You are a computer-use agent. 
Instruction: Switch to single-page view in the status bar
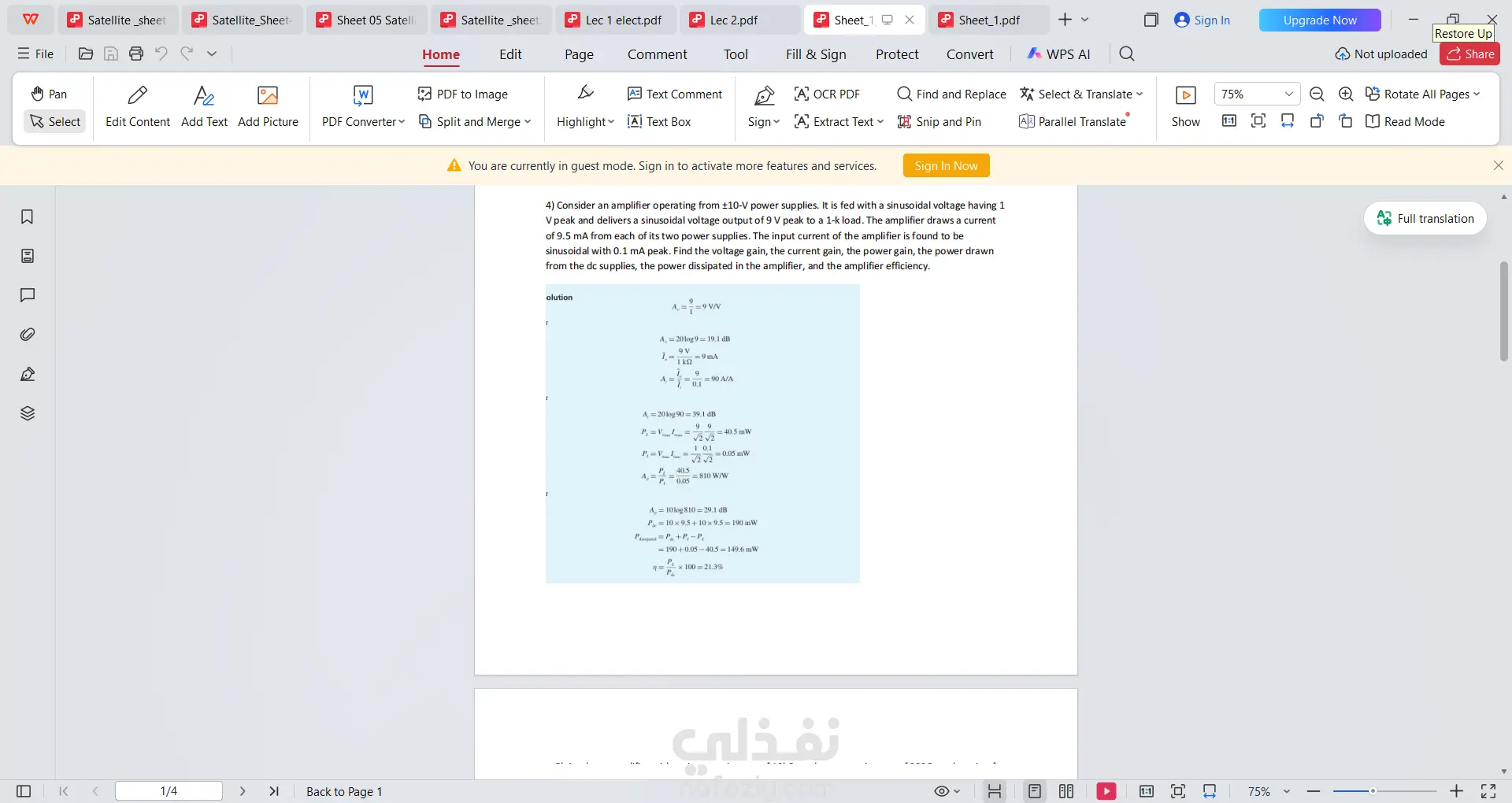click(x=1035, y=791)
